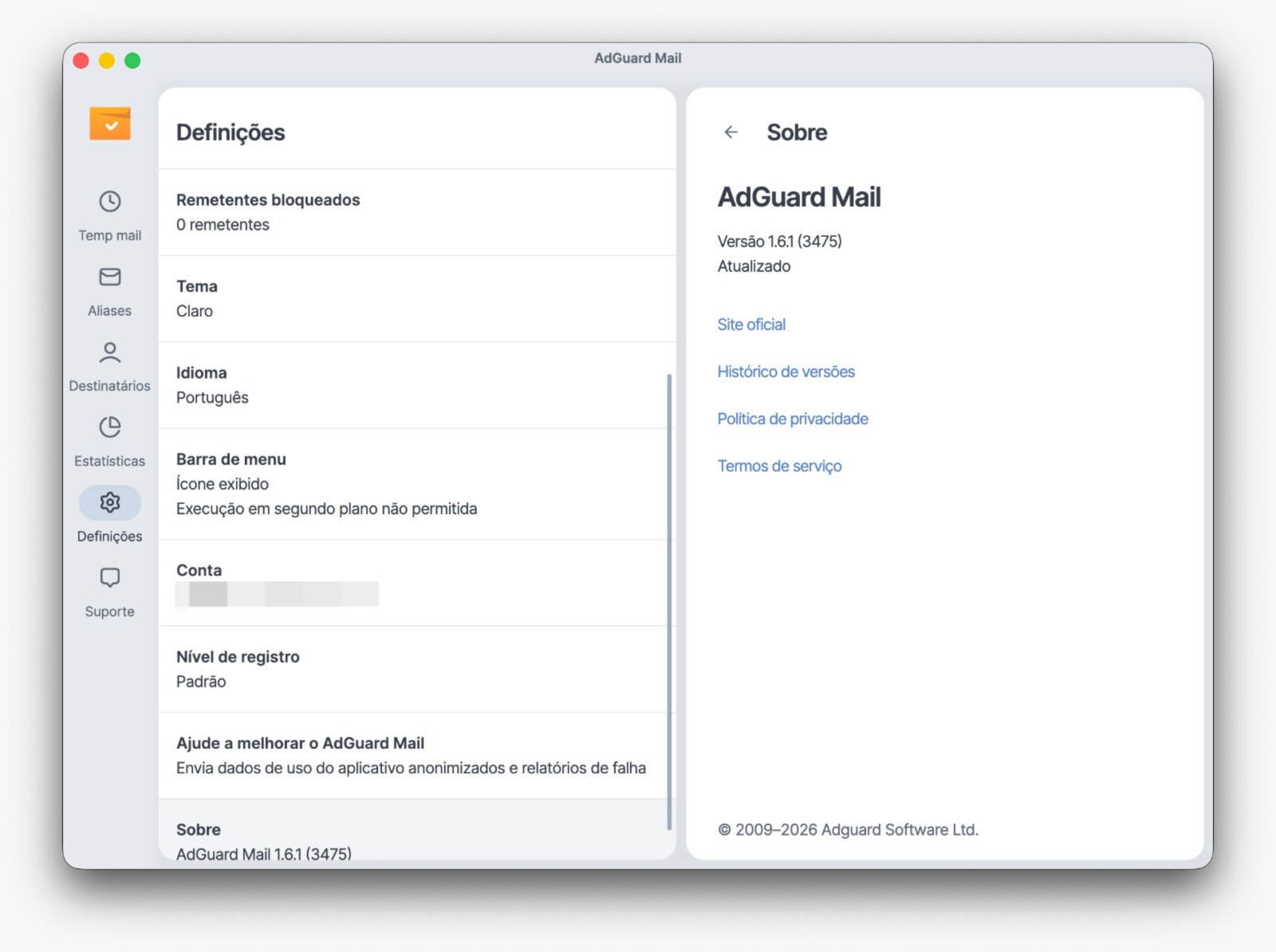Viewport: 1276px width, 952px height.
Task: Maximize the AdGuard Mail window
Action: pos(132,61)
